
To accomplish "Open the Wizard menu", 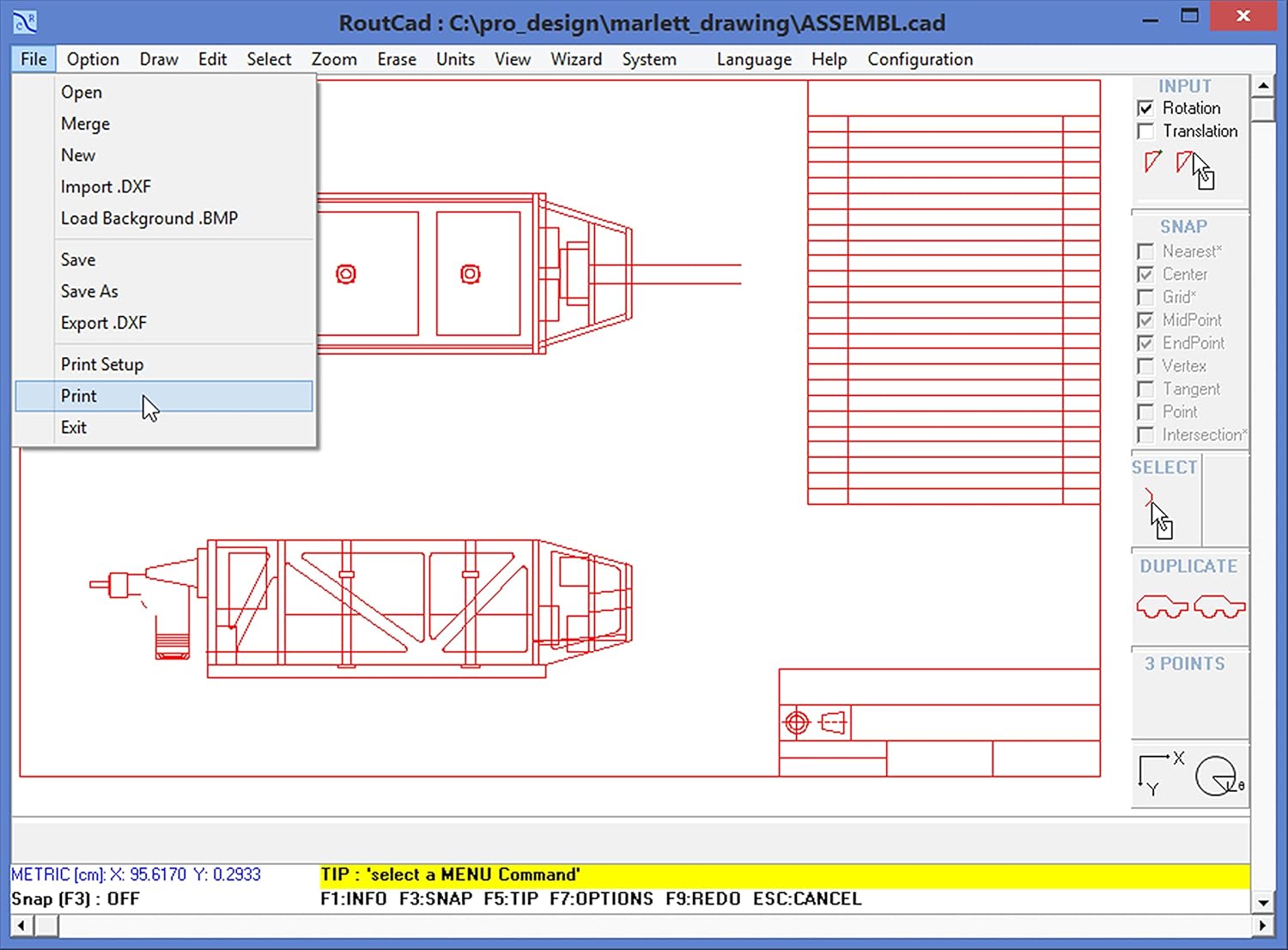I will (575, 58).
